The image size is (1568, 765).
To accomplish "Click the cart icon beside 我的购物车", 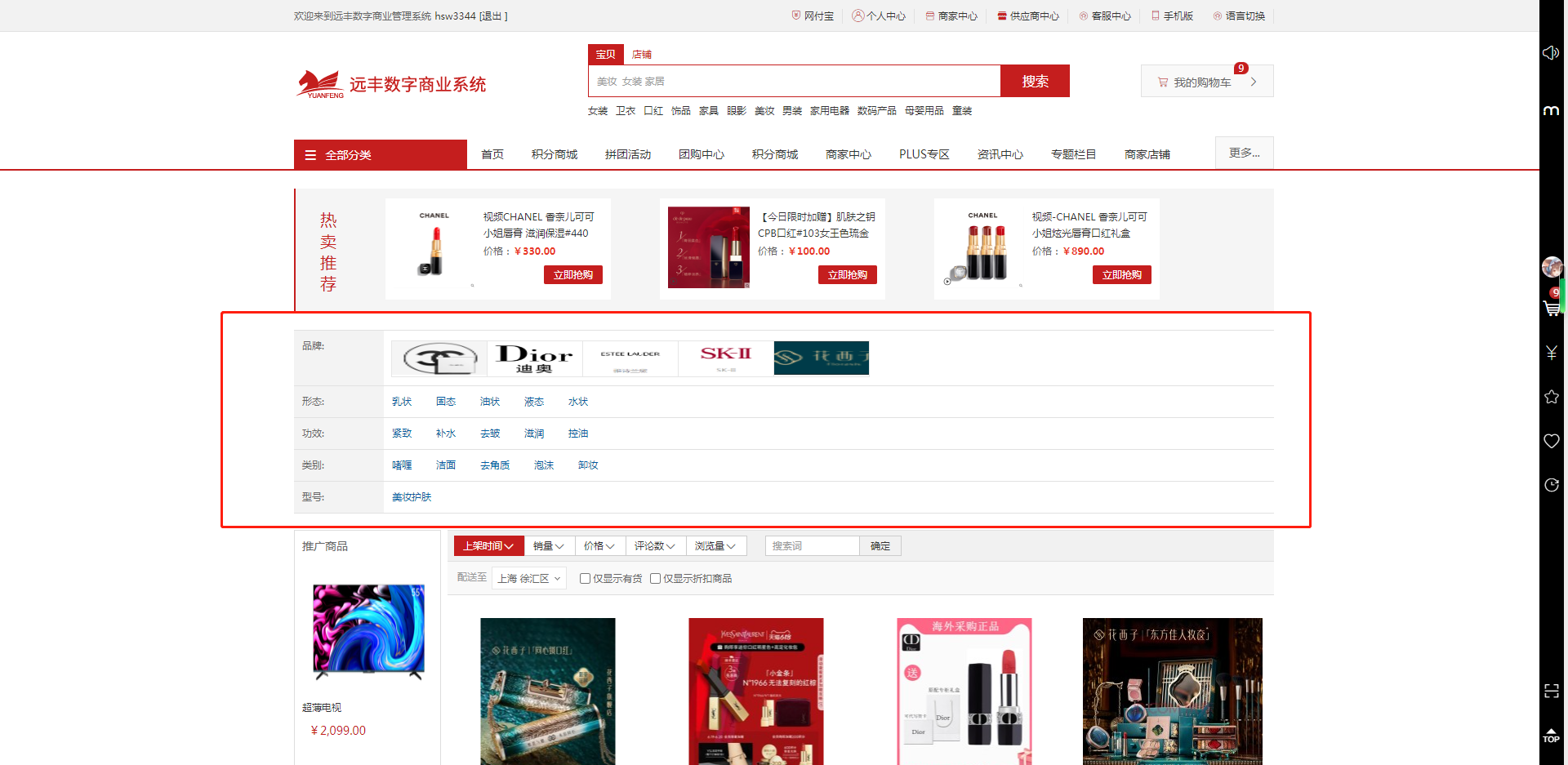I will pos(1163,82).
